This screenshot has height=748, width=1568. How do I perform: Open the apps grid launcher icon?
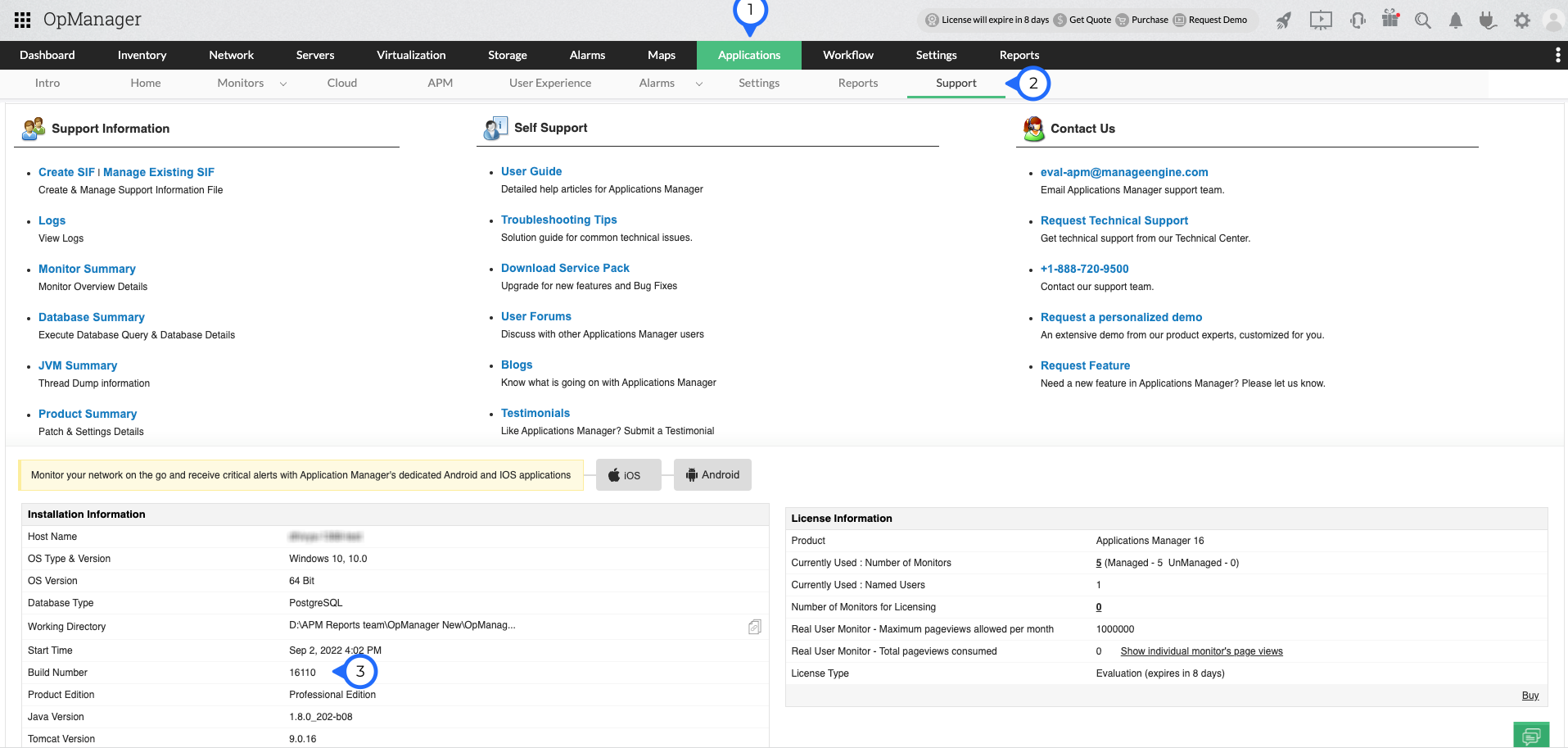click(x=22, y=20)
